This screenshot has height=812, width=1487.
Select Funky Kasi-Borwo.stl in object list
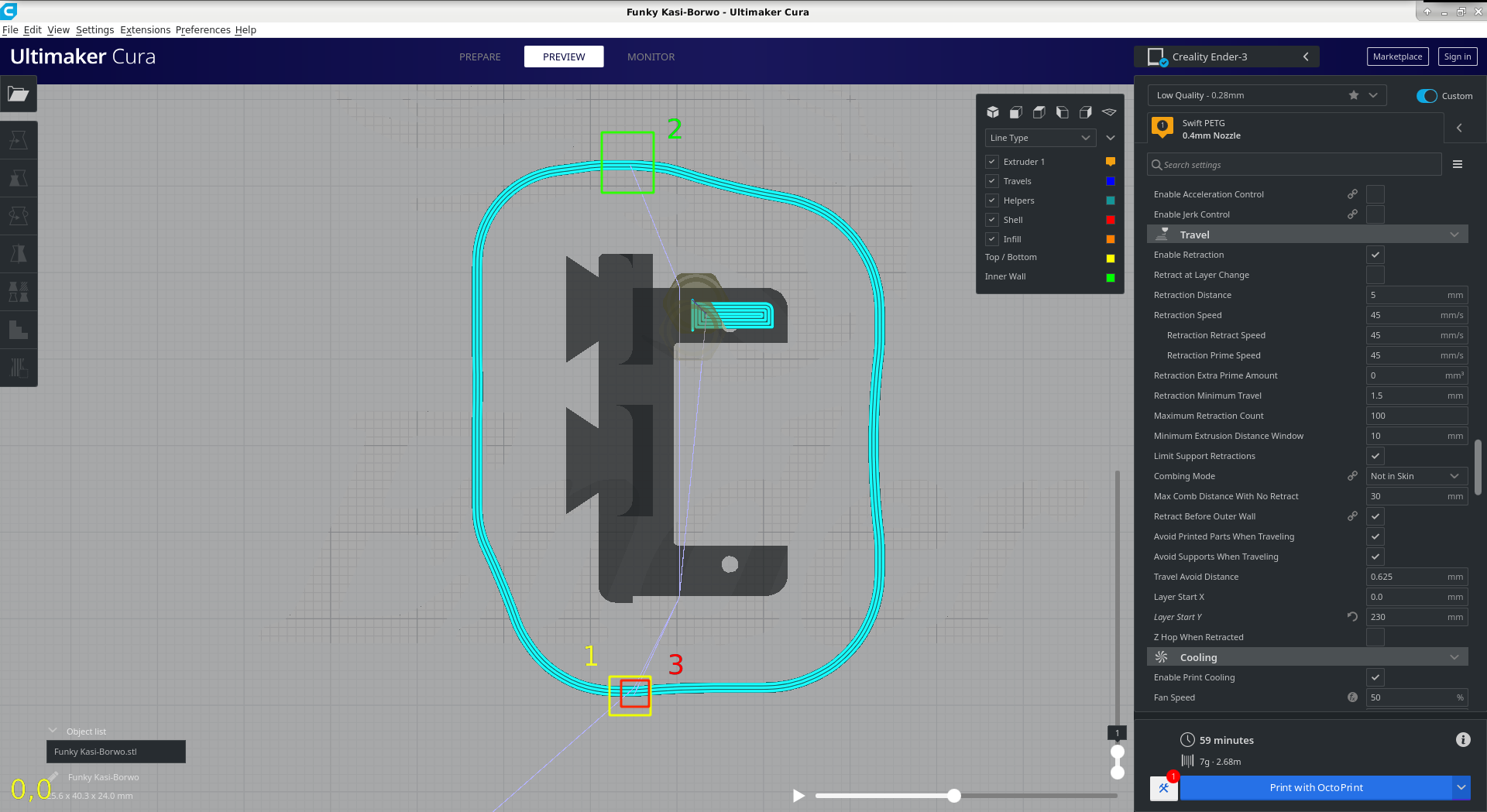116,752
